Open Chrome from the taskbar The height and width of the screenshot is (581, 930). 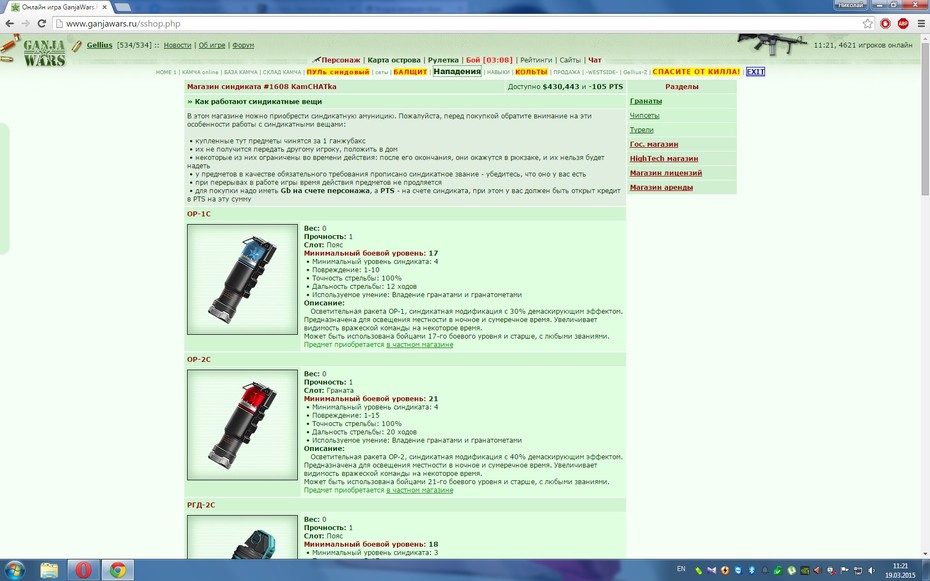click(x=118, y=570)
